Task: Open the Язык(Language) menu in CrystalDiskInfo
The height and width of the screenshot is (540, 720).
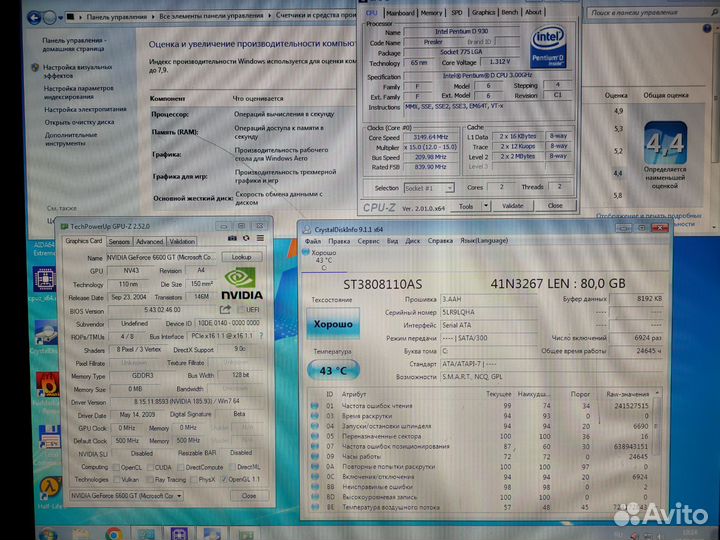Action: (x=484, y=241)
